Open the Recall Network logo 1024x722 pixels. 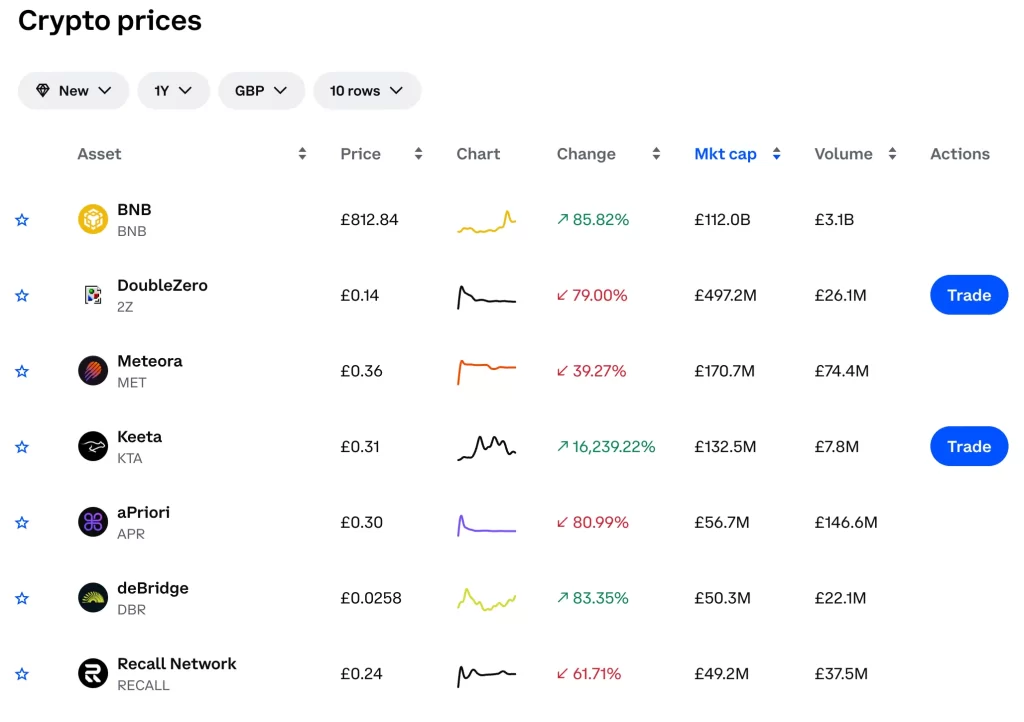click(x=93, y=674)
